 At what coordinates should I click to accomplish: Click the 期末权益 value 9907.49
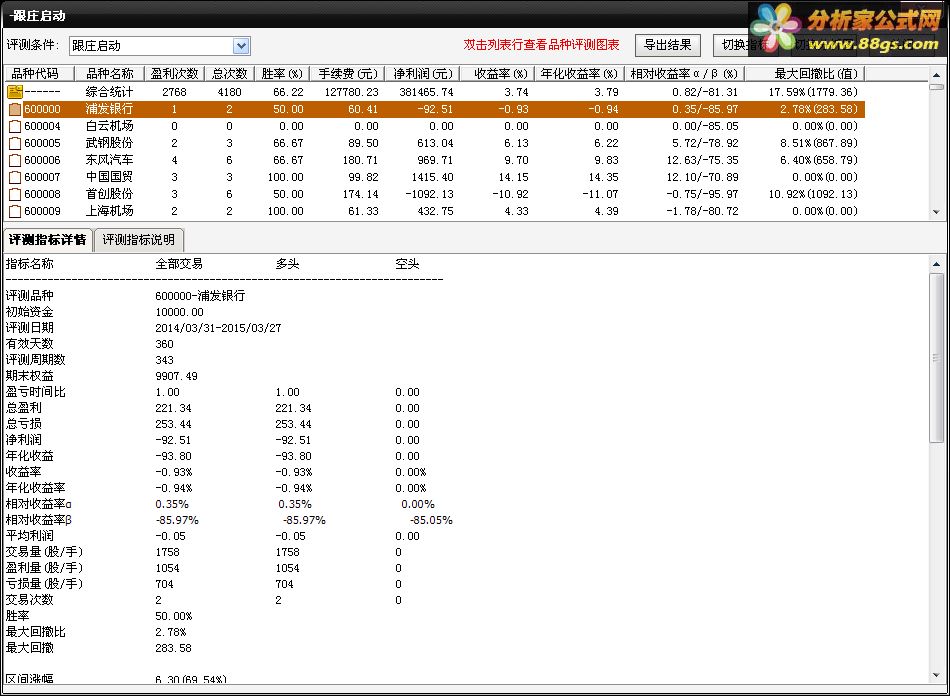[x=176, y=376]
